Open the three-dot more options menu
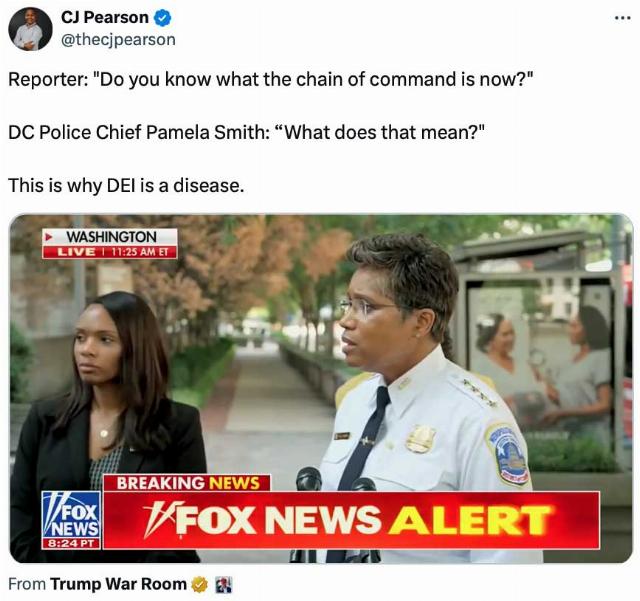This screenshot has width=640, height=601. [623, 18]
